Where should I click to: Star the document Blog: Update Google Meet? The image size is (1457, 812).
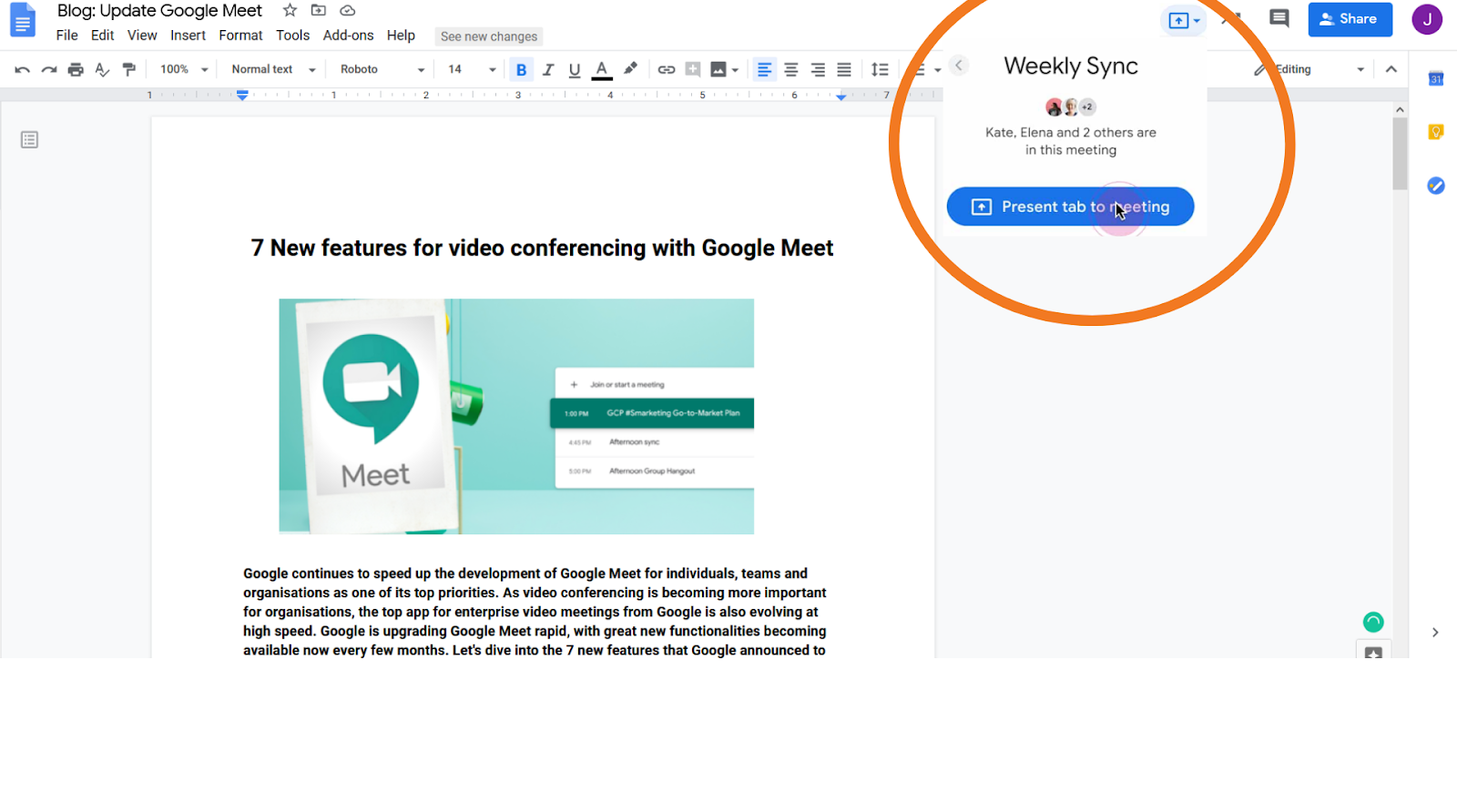point(290,10)
